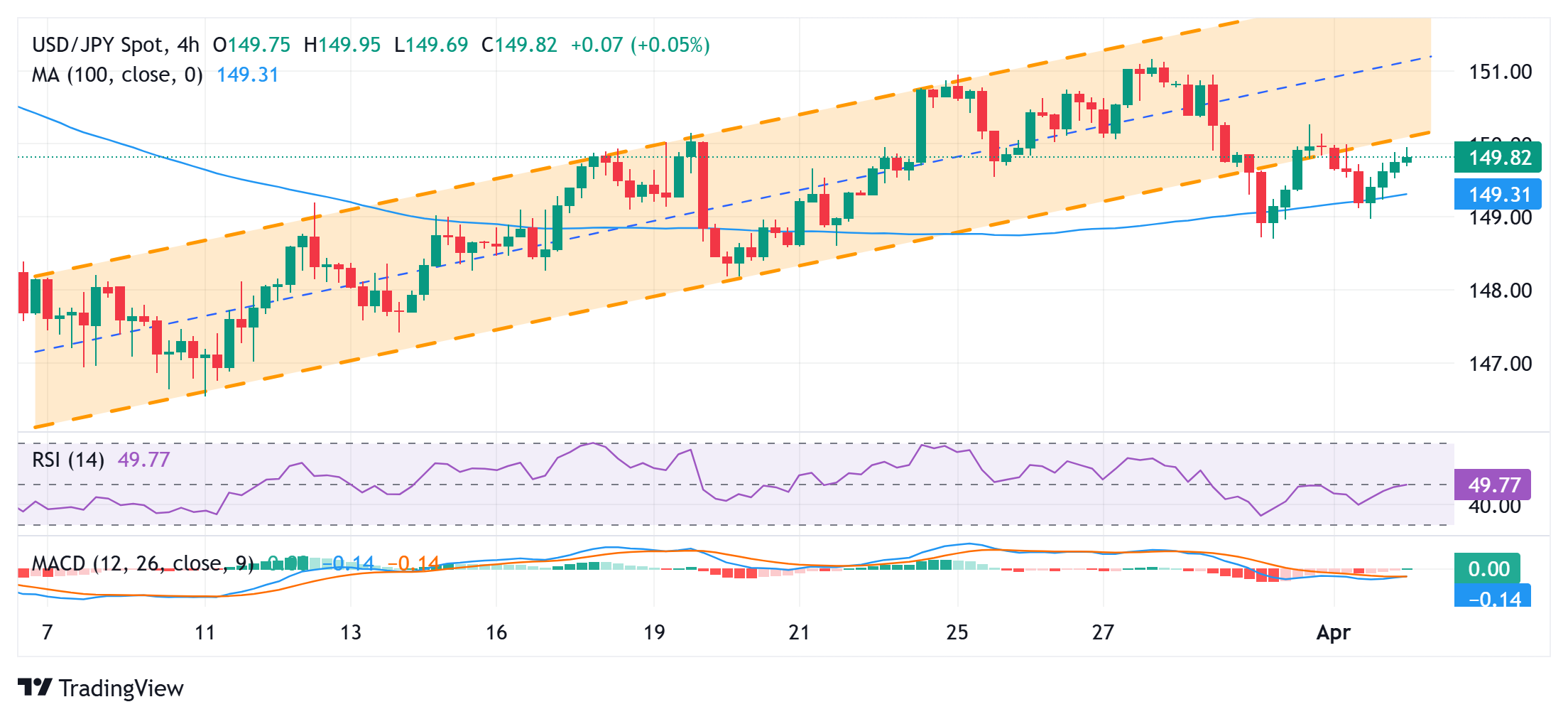Select the USD/JPY Spot, 4h symbol title
1568x719 pixels.
pyautogui.click(x=116, y=45)
